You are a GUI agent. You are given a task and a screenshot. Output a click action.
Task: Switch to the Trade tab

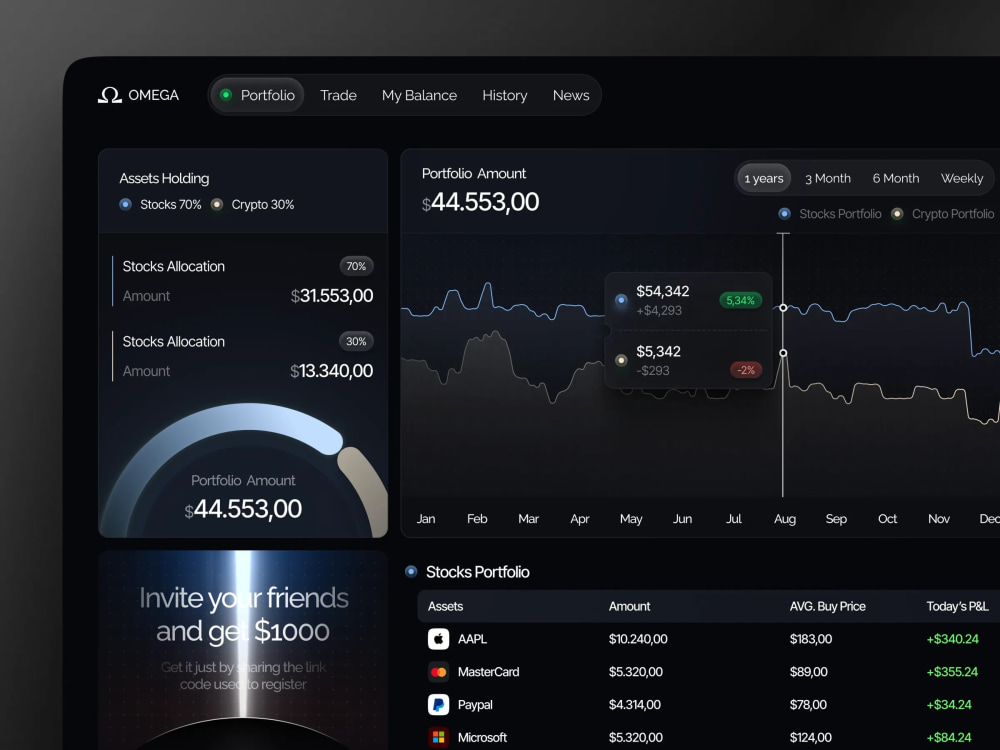click(338, 95)
